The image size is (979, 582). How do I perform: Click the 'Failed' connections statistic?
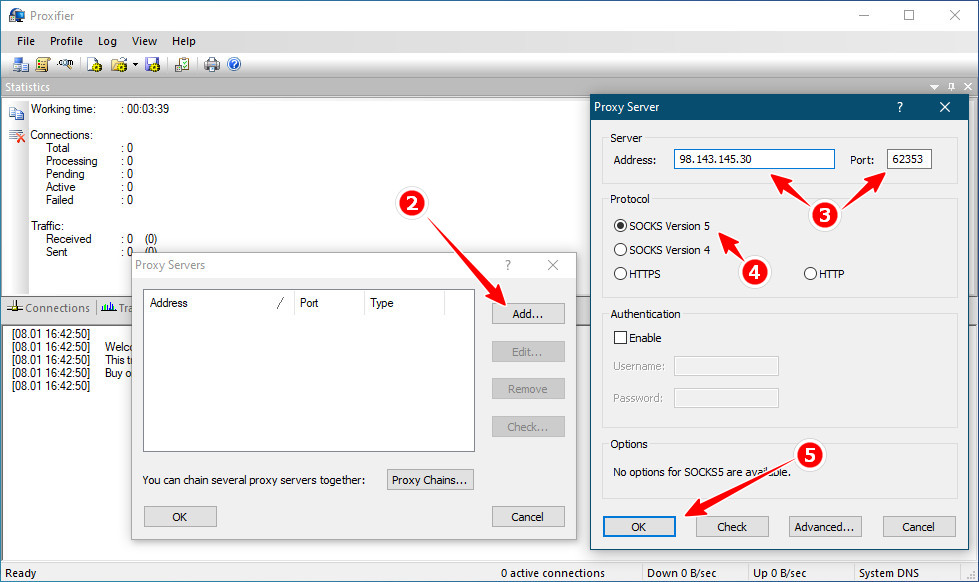[59, 200]
